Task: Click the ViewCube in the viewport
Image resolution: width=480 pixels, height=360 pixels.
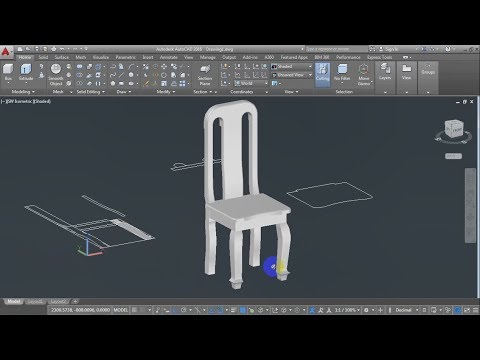Action: tap(454, 129)
